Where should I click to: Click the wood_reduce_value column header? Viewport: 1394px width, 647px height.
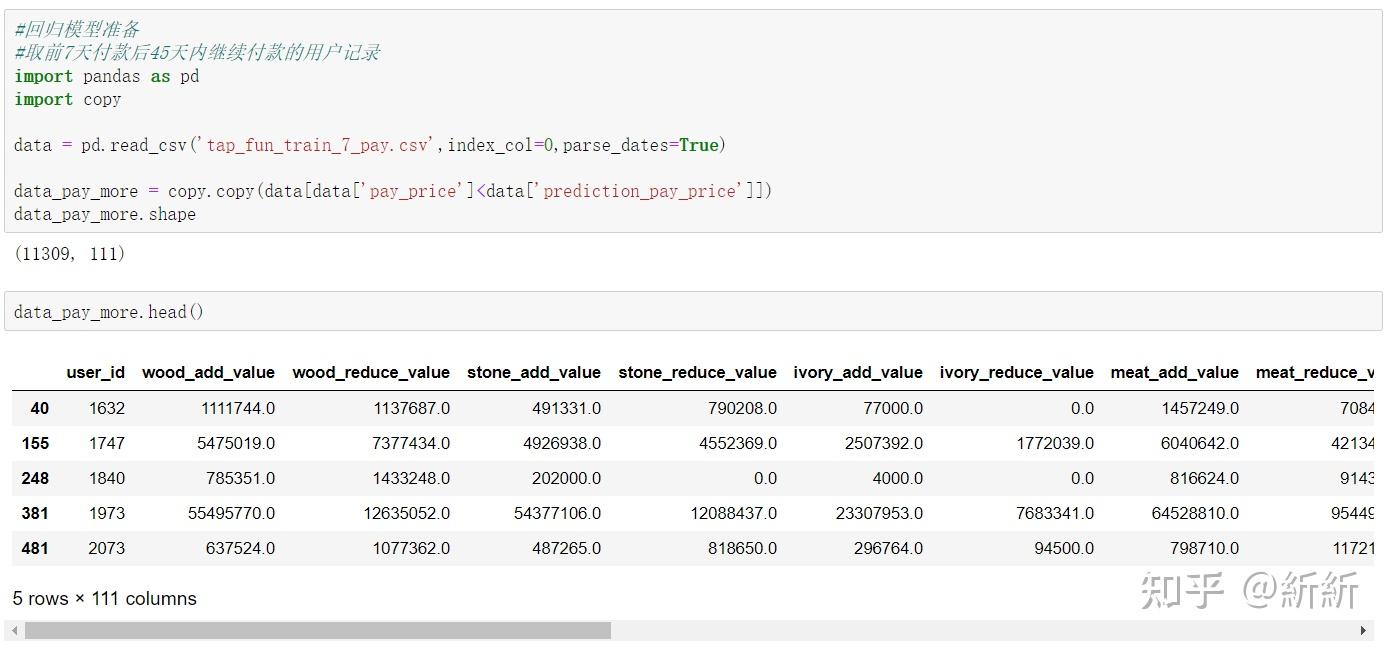371,373
